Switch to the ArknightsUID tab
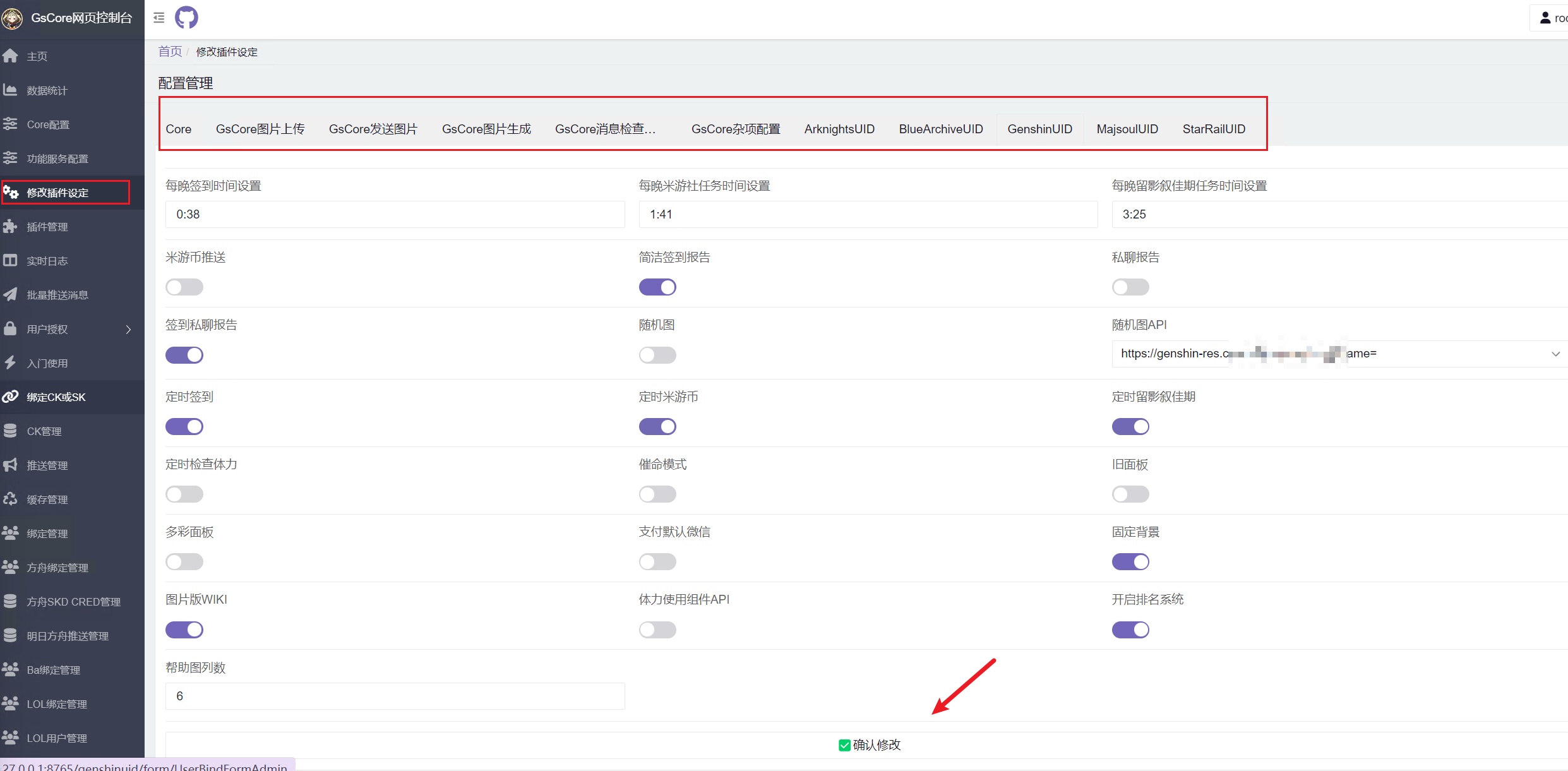This screenshot has width=1568, height=771. tap(839, 129)
